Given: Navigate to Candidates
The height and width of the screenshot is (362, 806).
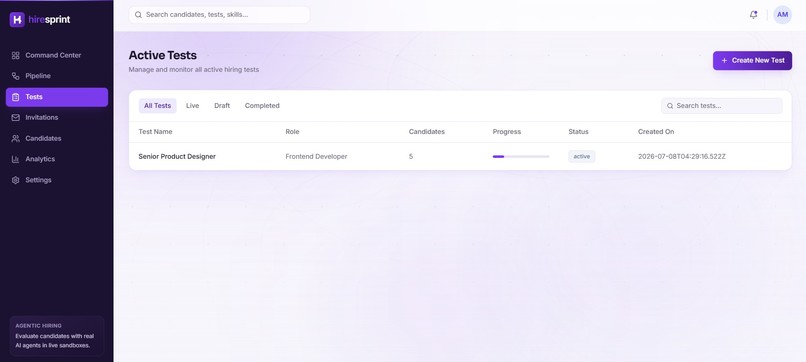Looking at the screenshot, I should (x=57, y=138).
